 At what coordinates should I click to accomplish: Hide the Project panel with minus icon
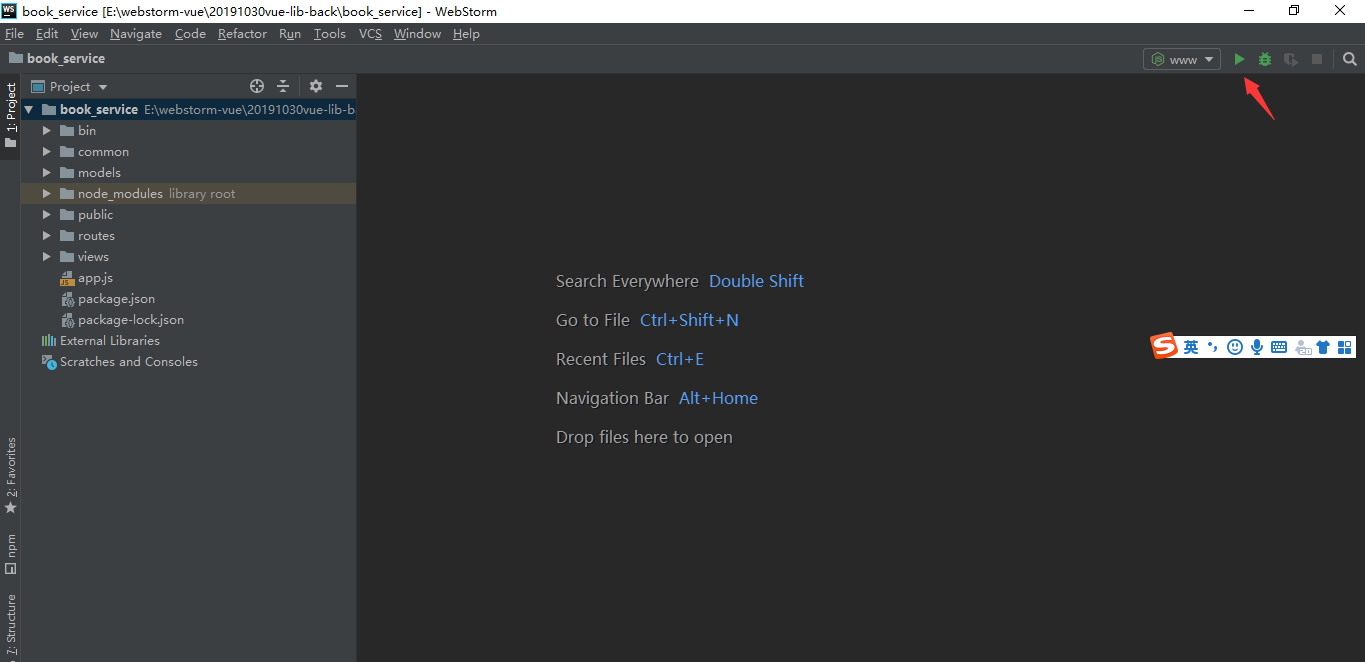[341, 86]
